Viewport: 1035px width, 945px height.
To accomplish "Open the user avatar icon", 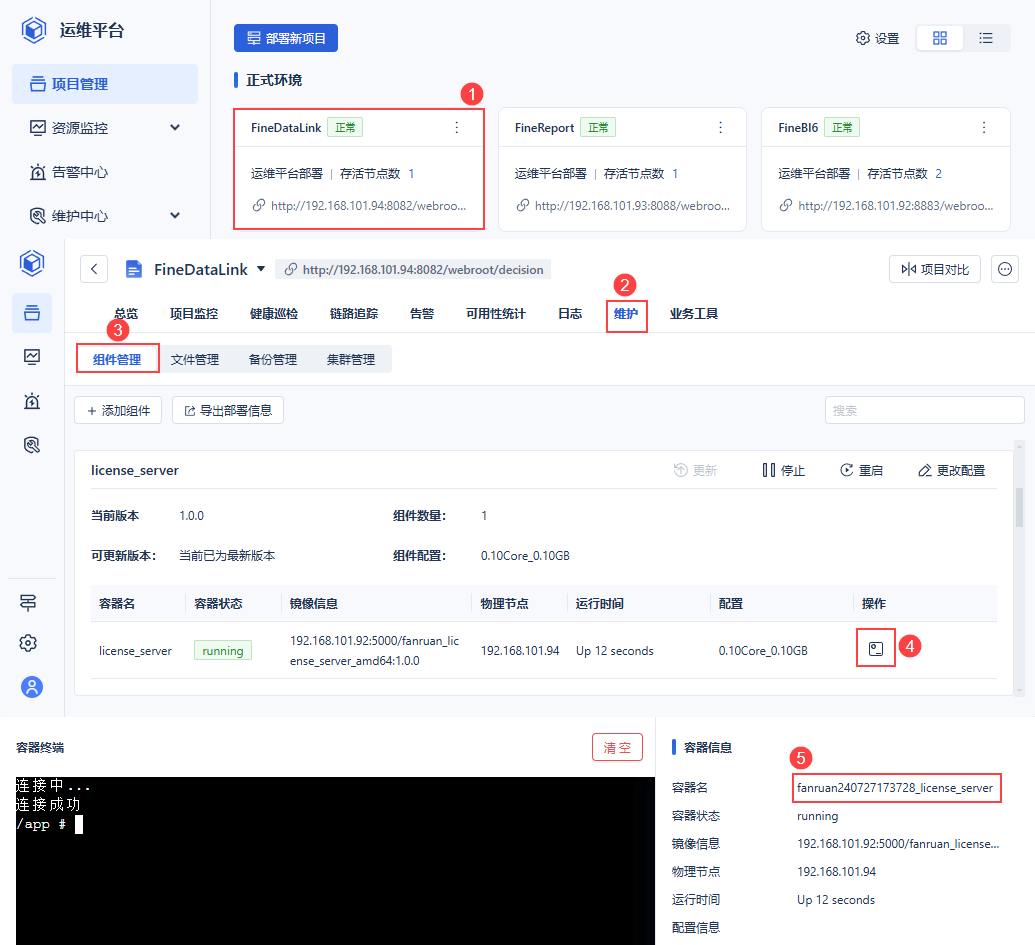I will click(x=32, y=687).
